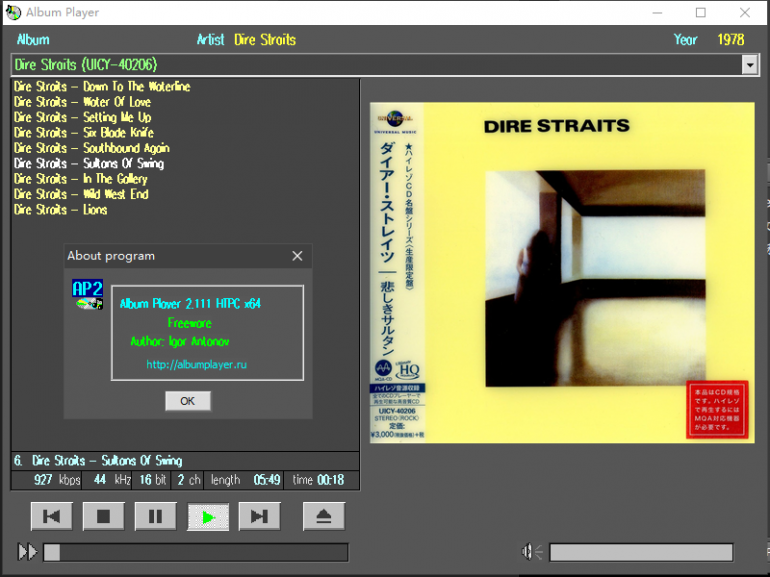
Task: Select track Southbound Again
Action: pos(92,148)
